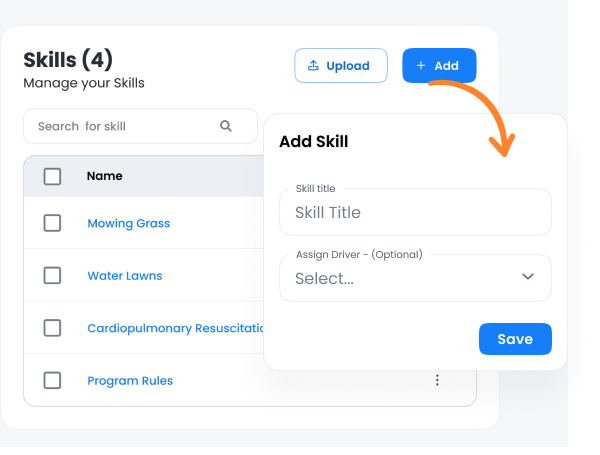Select the Water Lawns row checkbox
This screenshot has height=455, width=600.
52,275
